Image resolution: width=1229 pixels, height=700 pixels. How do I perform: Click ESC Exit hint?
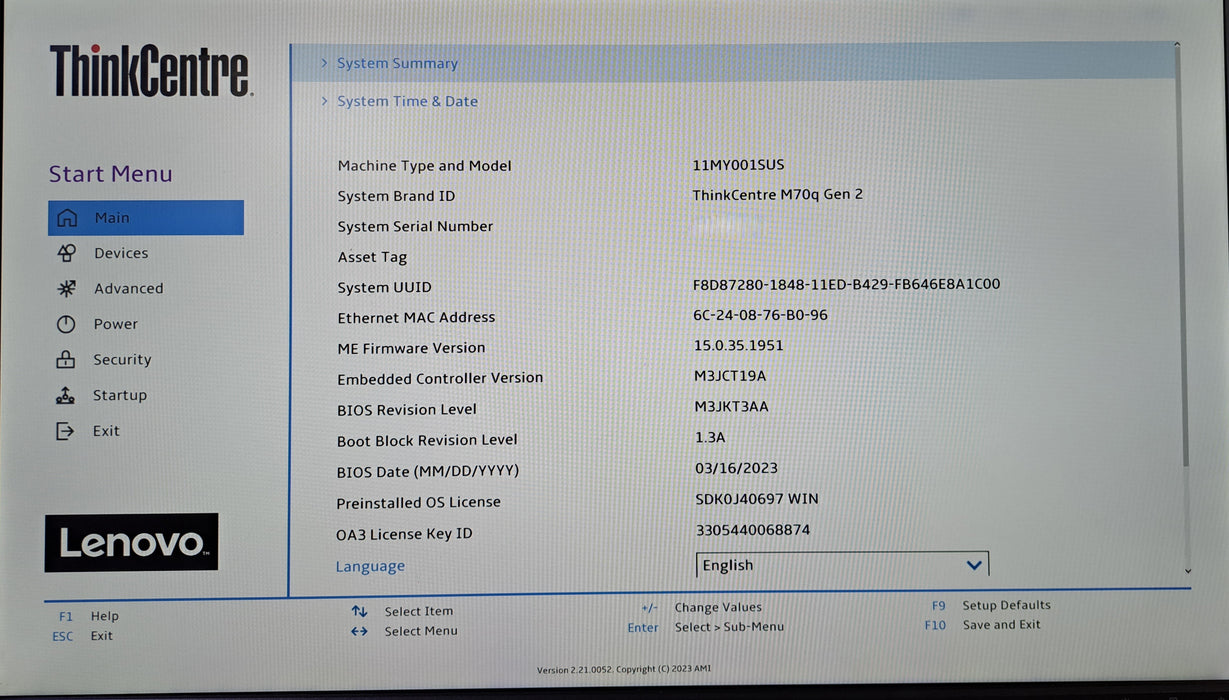(82, 636)
